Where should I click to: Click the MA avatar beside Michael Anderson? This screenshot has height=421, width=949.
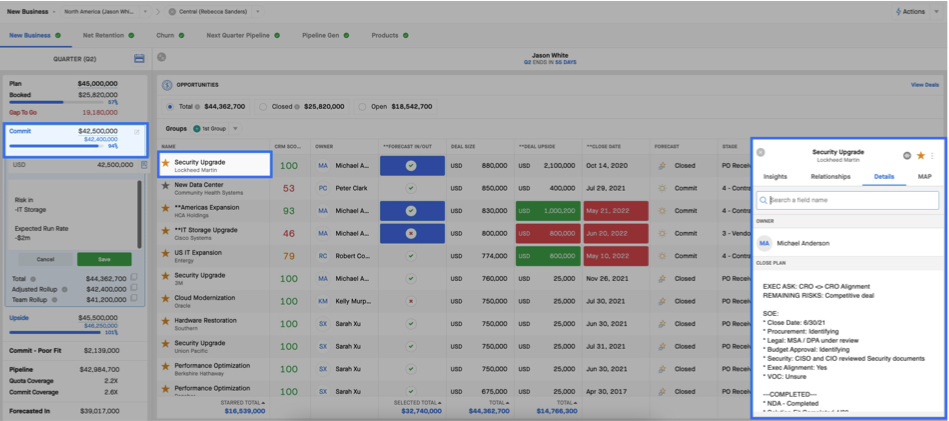(x=764, y=243)
